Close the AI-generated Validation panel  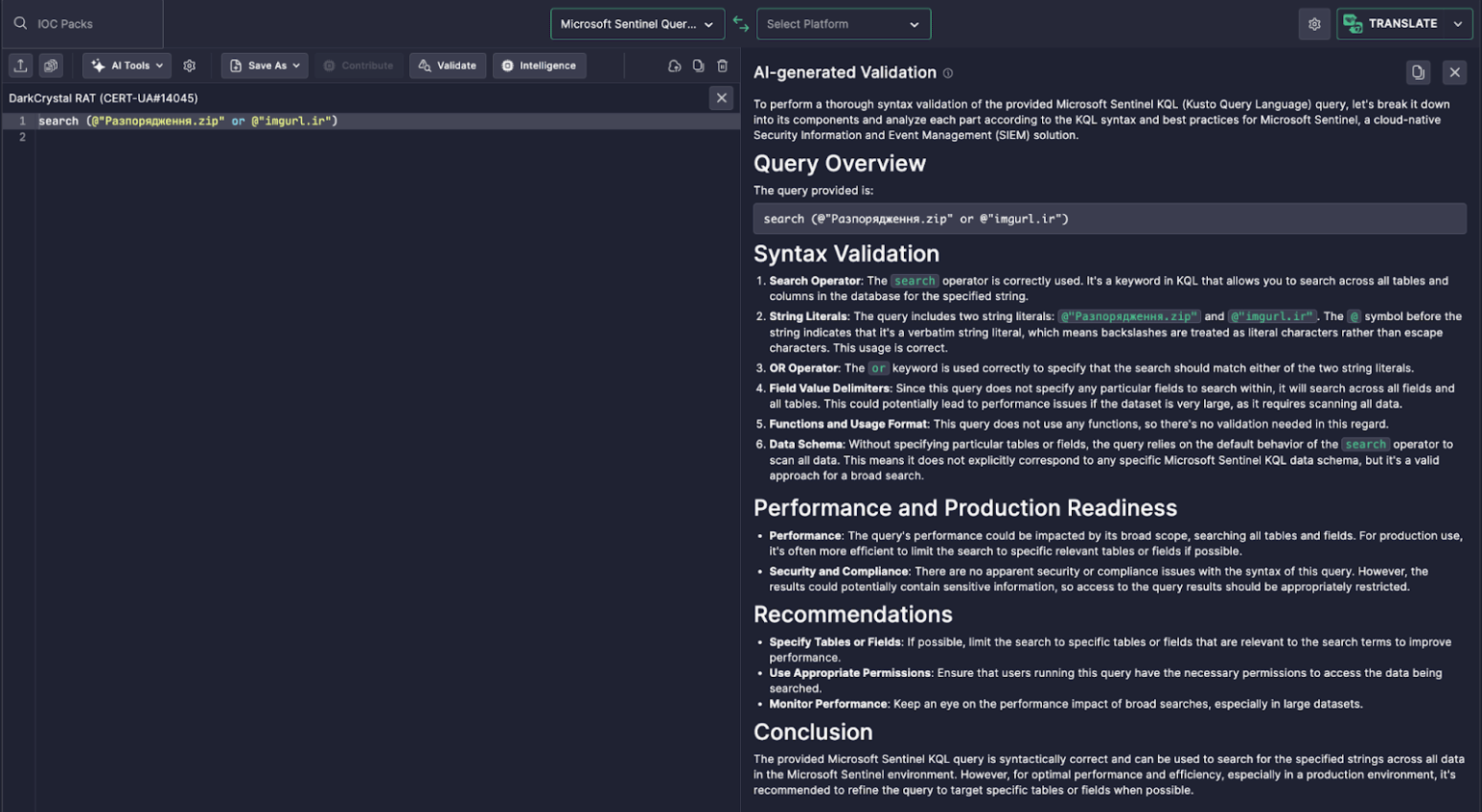tap(1455, 72)
